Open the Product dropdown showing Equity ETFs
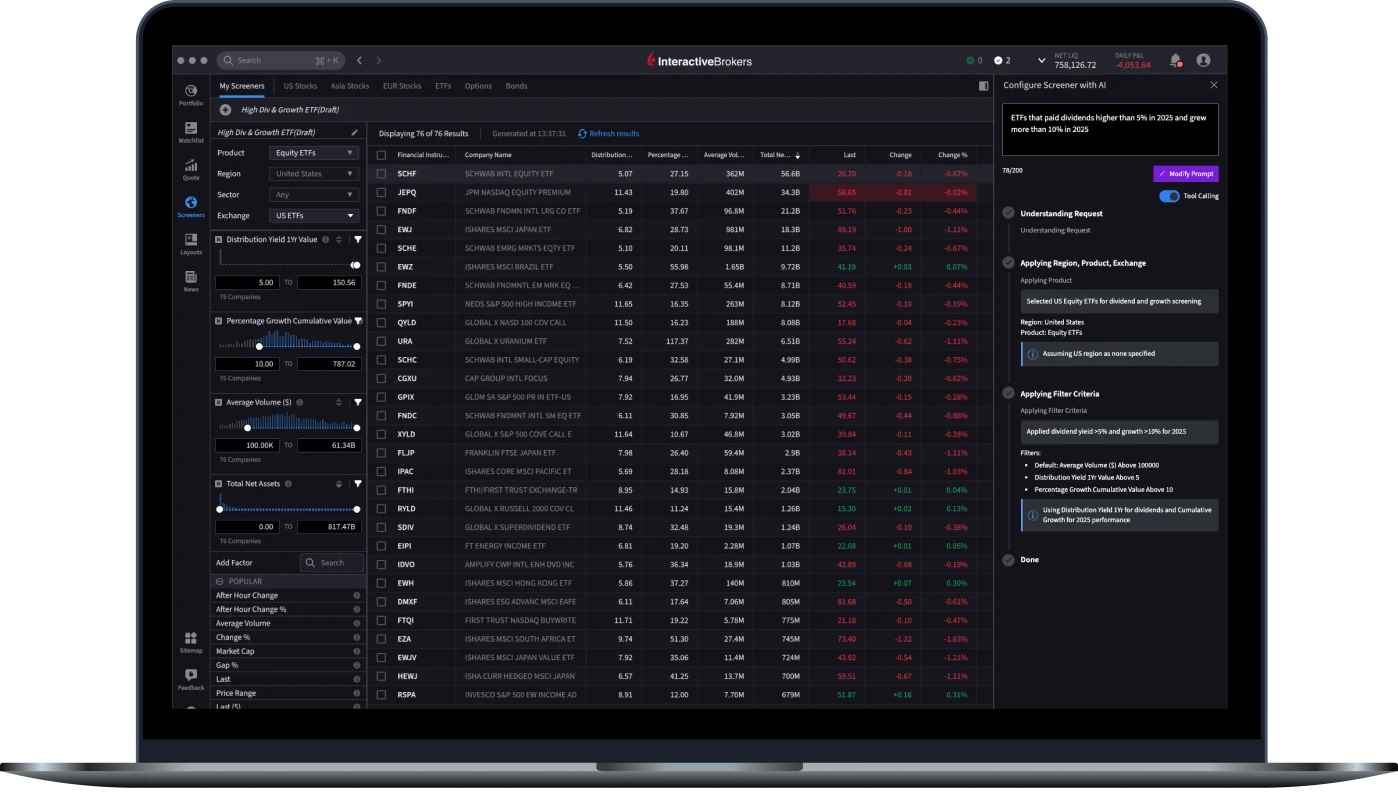1398x804 pixels. click(x=314, y=153)
